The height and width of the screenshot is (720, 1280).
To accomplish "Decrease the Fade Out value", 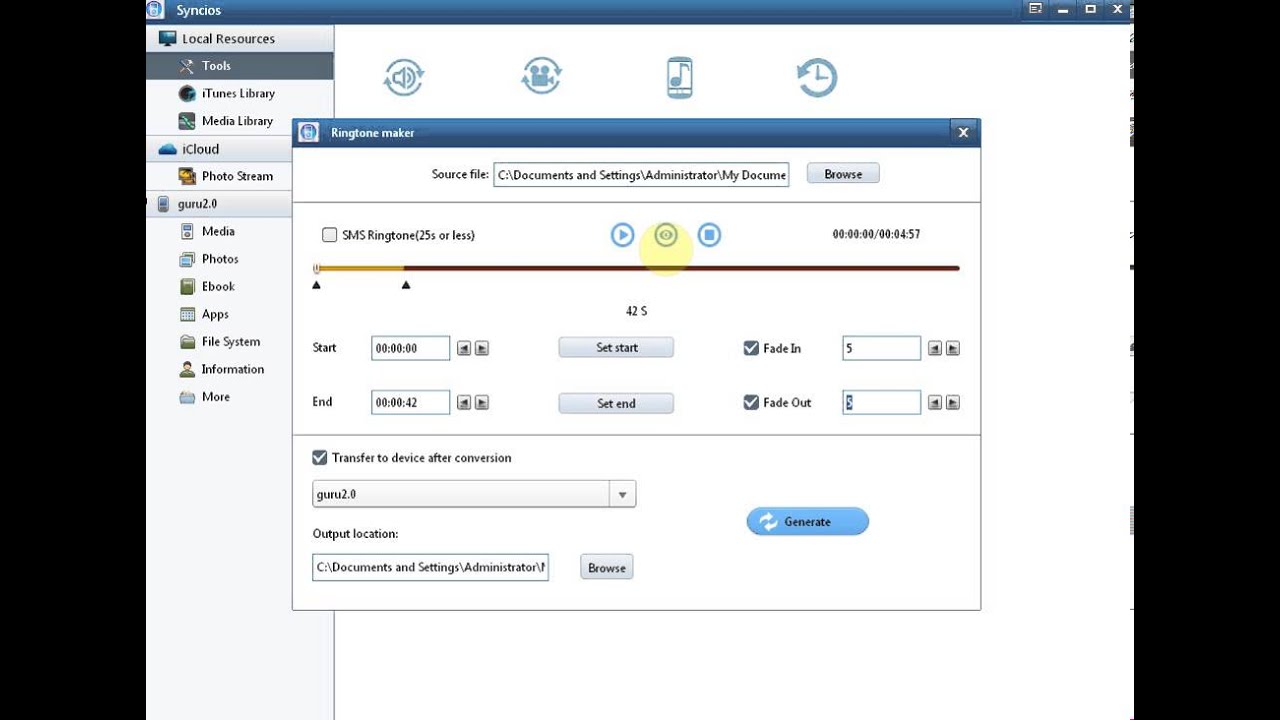I will click(x=934, y=403).
